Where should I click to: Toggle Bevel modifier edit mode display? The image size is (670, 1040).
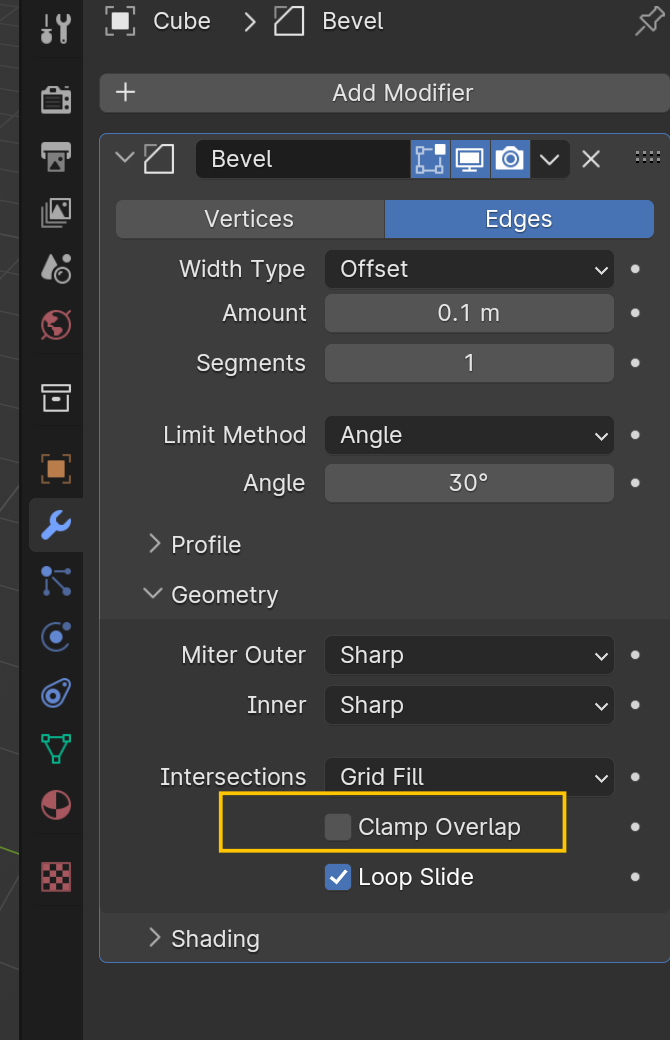tap(430, 159)
